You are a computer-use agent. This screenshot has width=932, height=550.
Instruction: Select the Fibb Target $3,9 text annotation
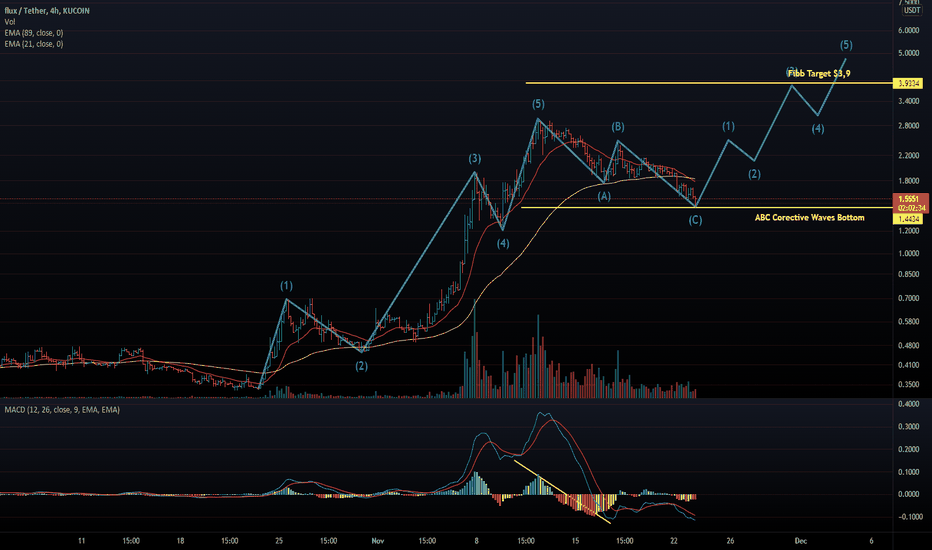point(819,74)
